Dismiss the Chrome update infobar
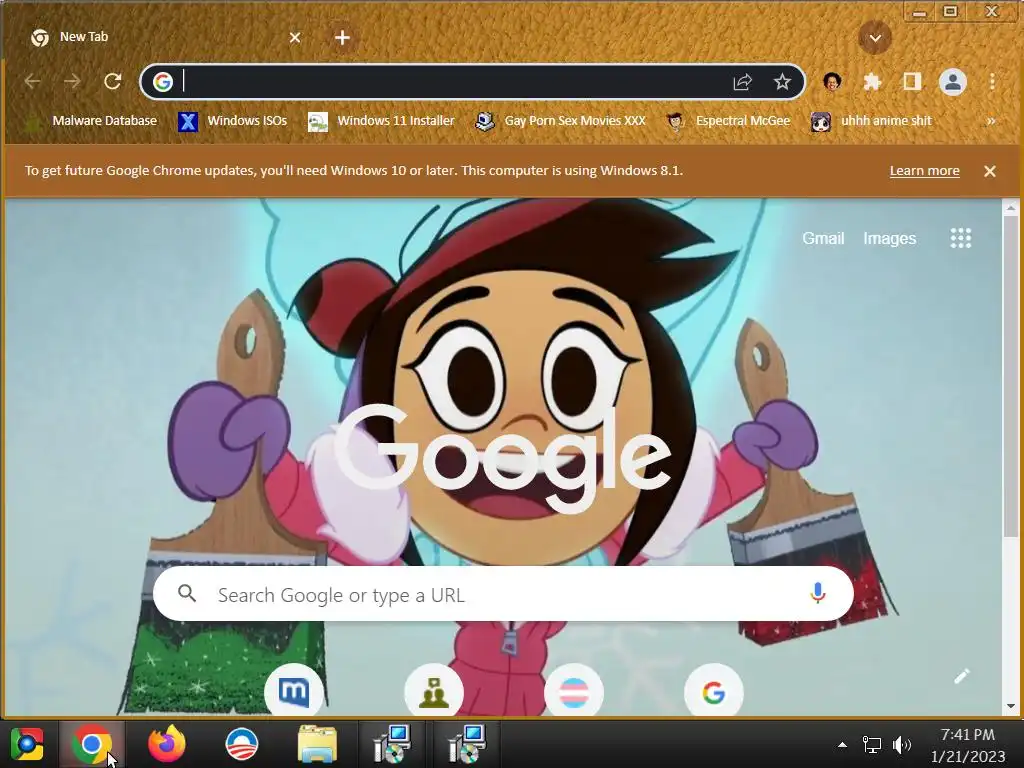Image resolution: width=1024 pixels, height=768 pixels. coord(989,170)
